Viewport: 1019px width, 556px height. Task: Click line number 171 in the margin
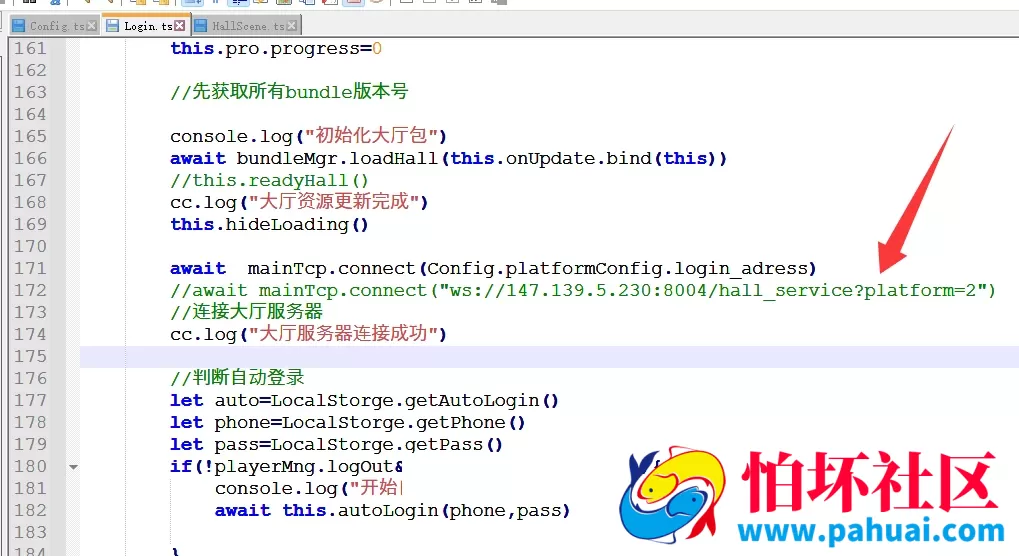[x=31, y=268]
